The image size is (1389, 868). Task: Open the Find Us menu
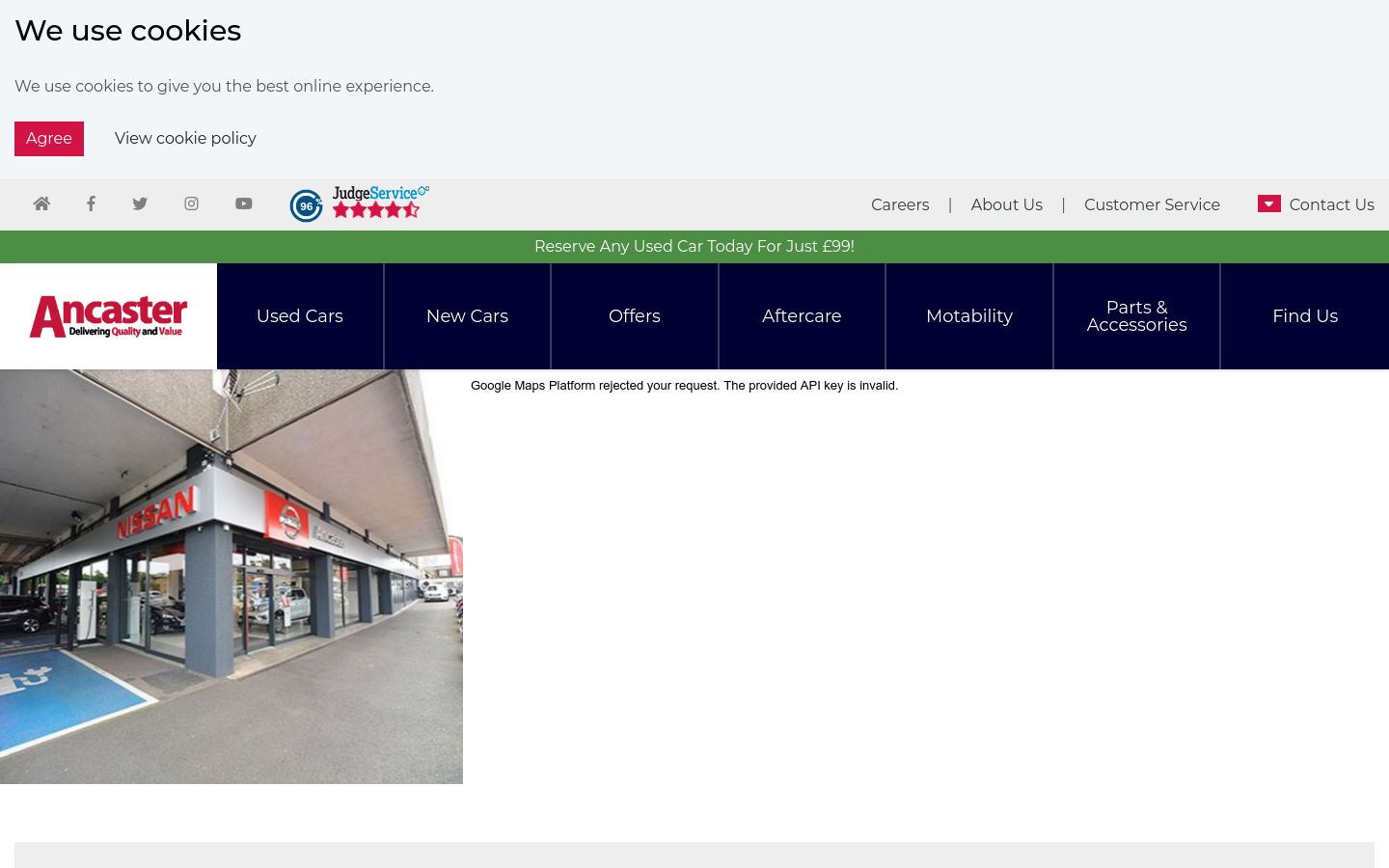pos(1305,316)
